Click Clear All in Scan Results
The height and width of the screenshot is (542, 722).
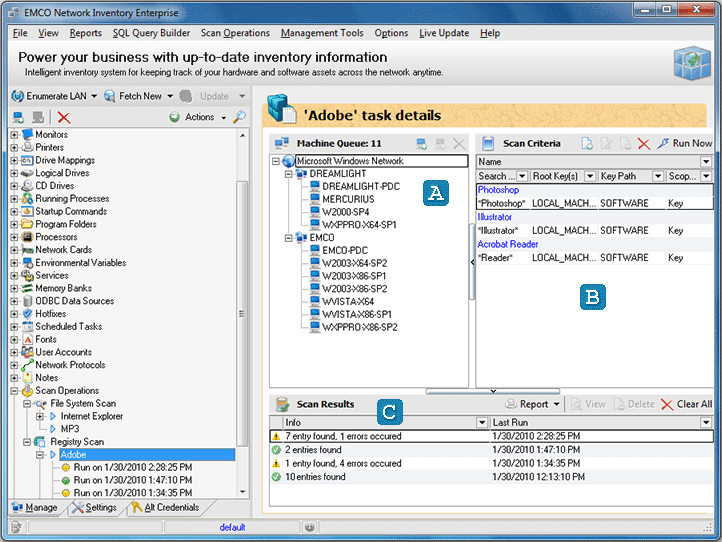tap(687, 404)
